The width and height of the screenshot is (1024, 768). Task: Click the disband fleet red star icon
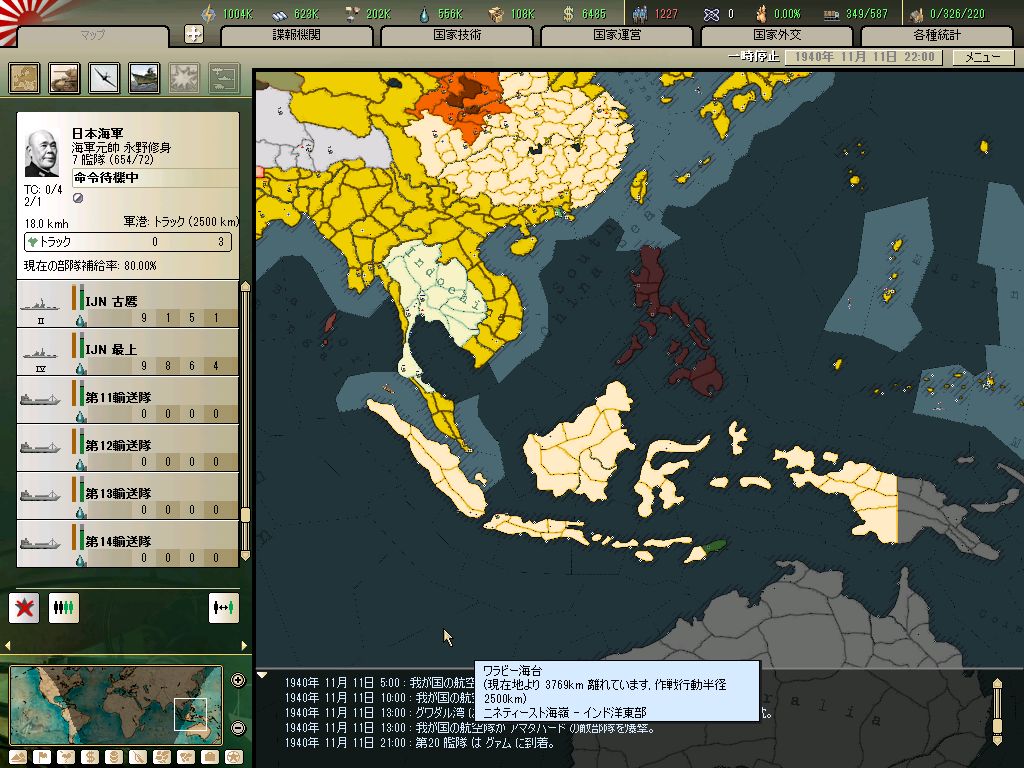pos(24,608)
